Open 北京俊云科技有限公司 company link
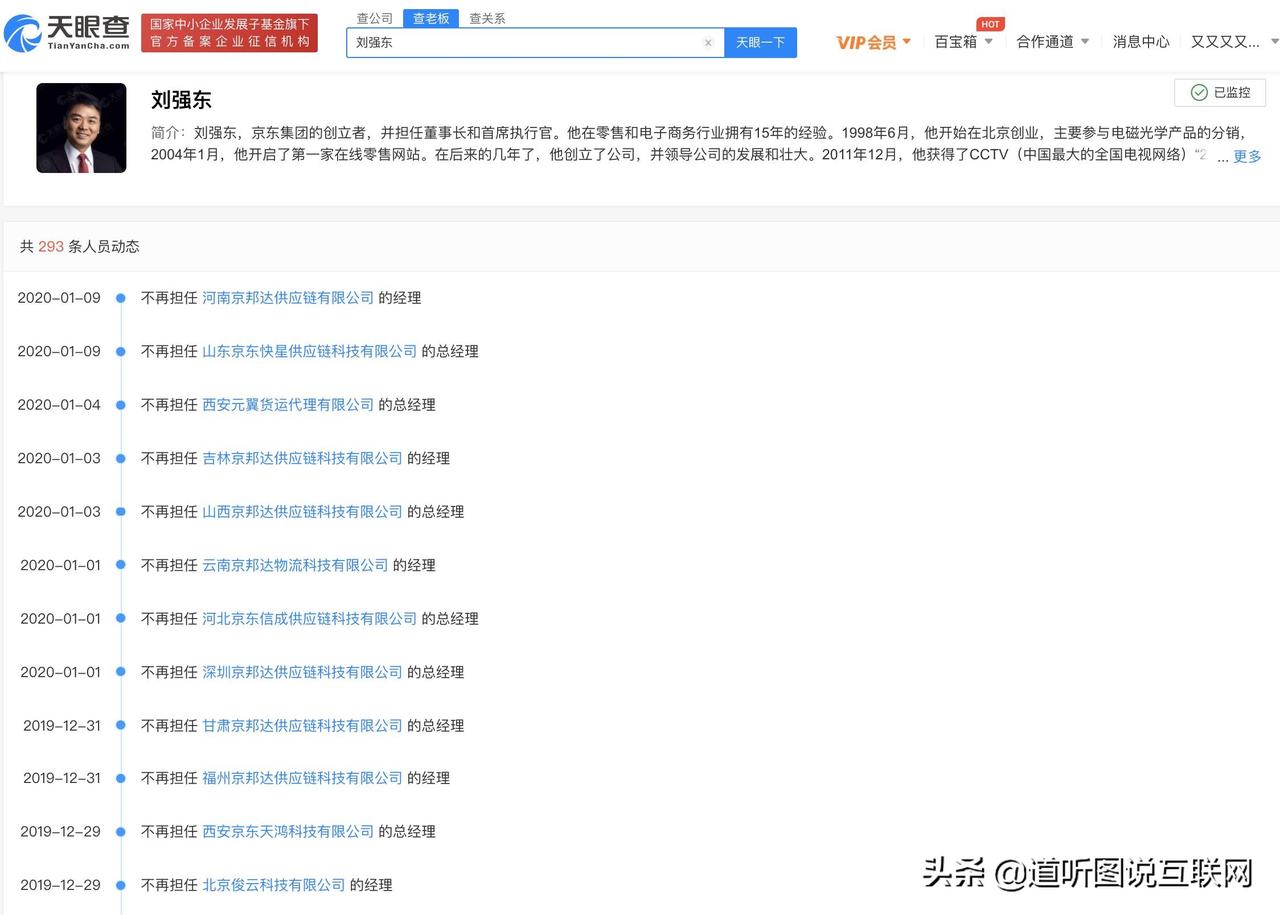The height and width of the screenshot is (915, 1280). click(x=274, y=885)
